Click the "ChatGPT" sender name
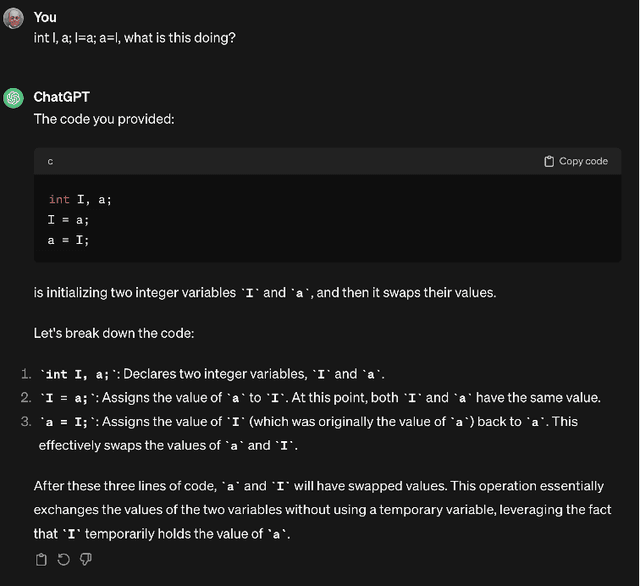Viewport: 640px width, 586px height. click(62, 97)
